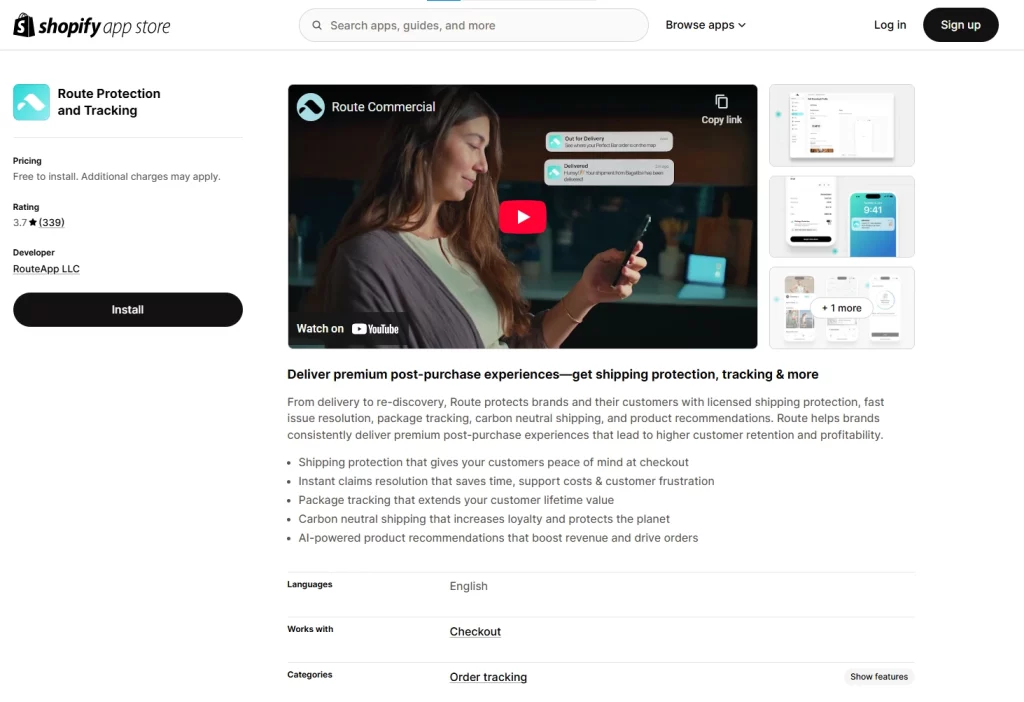Open the phone 9:41 screenshot thumbnail
The width and height of the screenshot is (1024, 702).
842,217
